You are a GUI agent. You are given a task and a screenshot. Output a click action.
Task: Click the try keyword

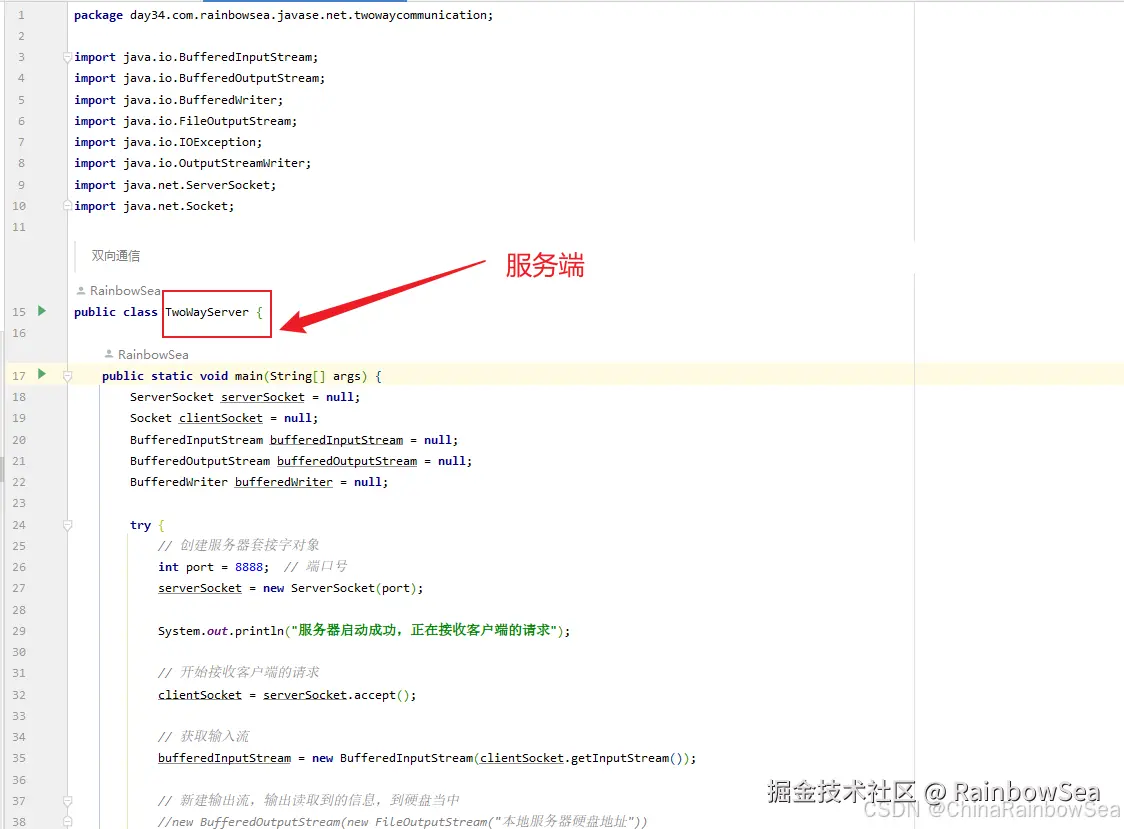(x=140, y=525)
